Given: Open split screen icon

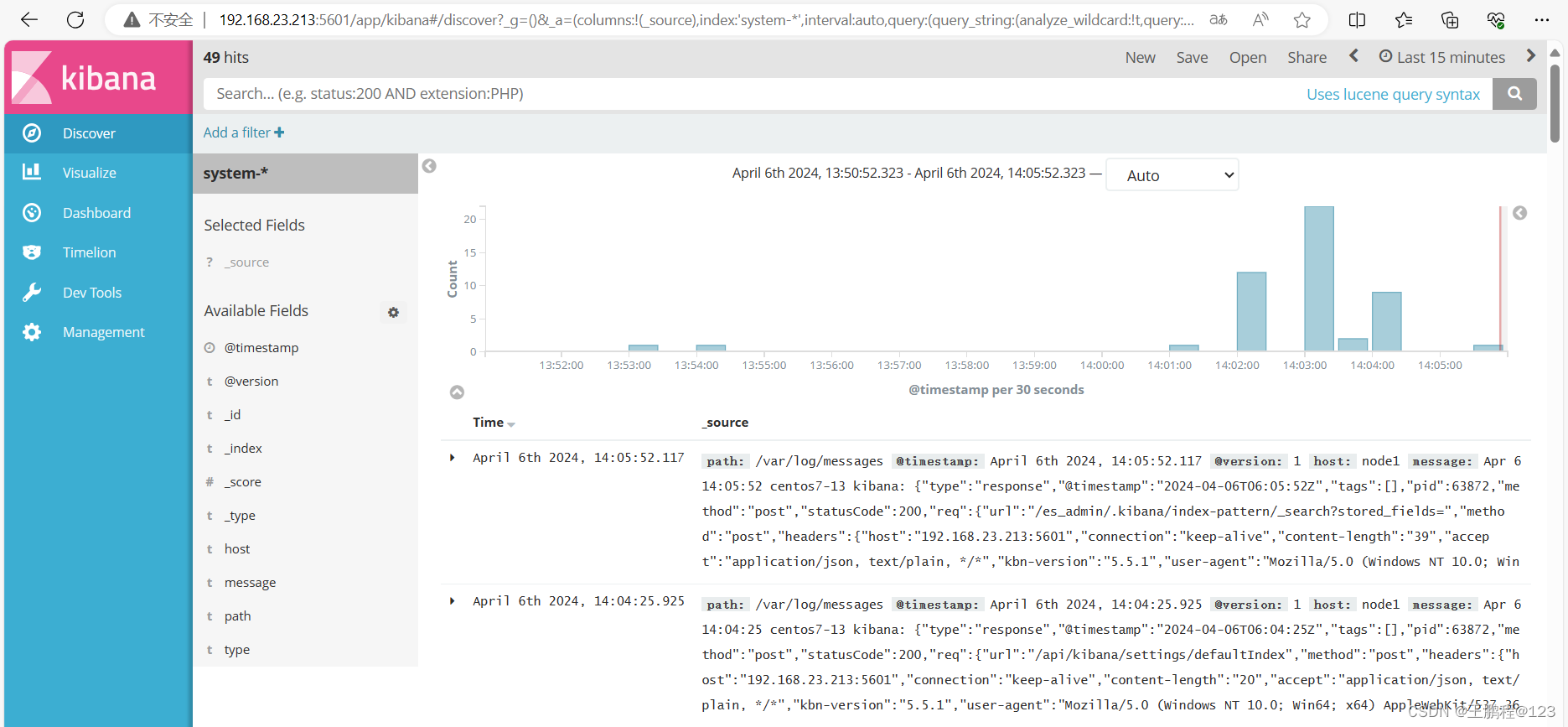Looking at the screenshot, I should pyautogui.click(x=1358, y=19).
